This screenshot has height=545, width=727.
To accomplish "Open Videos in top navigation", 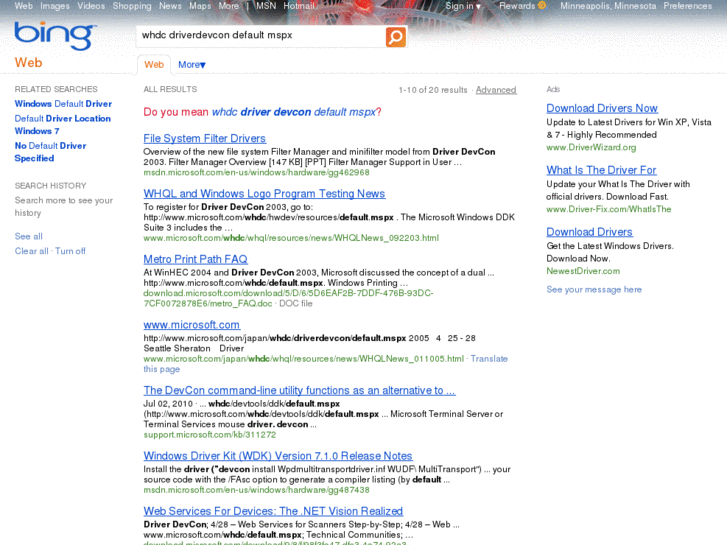I will pos(91,6).
